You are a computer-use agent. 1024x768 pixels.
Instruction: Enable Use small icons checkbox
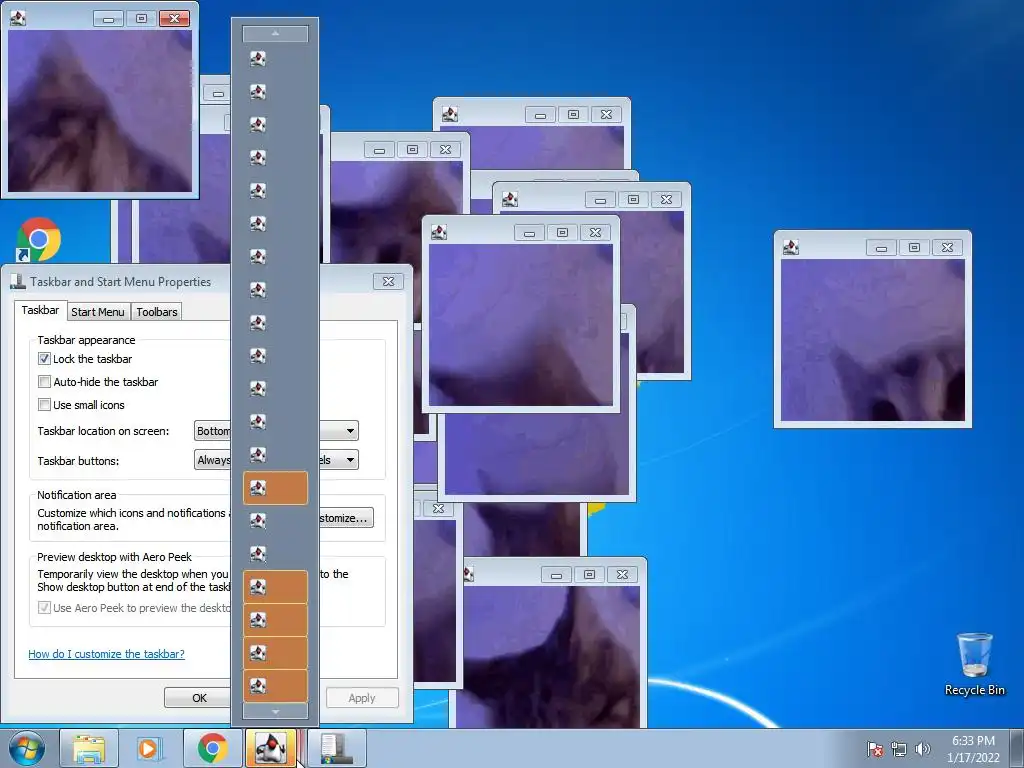point(44,404)
